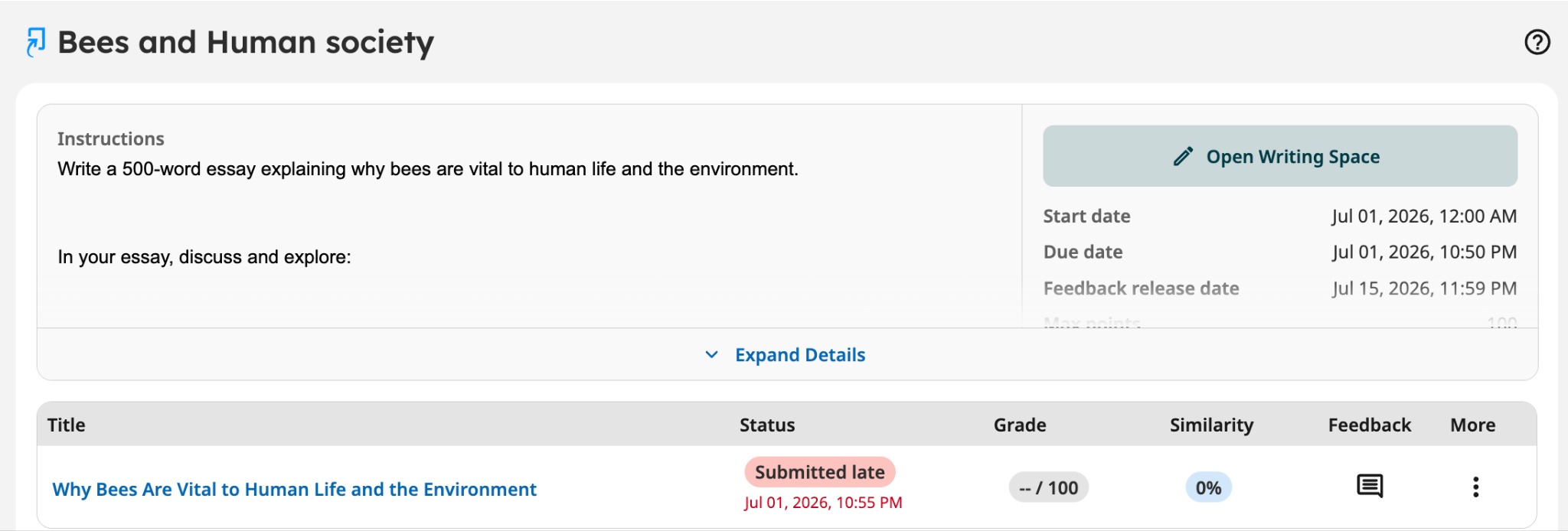Click the Jul 01, 2026, 12:00 AM value
1568x531 pixels.
click(x=1424, y=217)
